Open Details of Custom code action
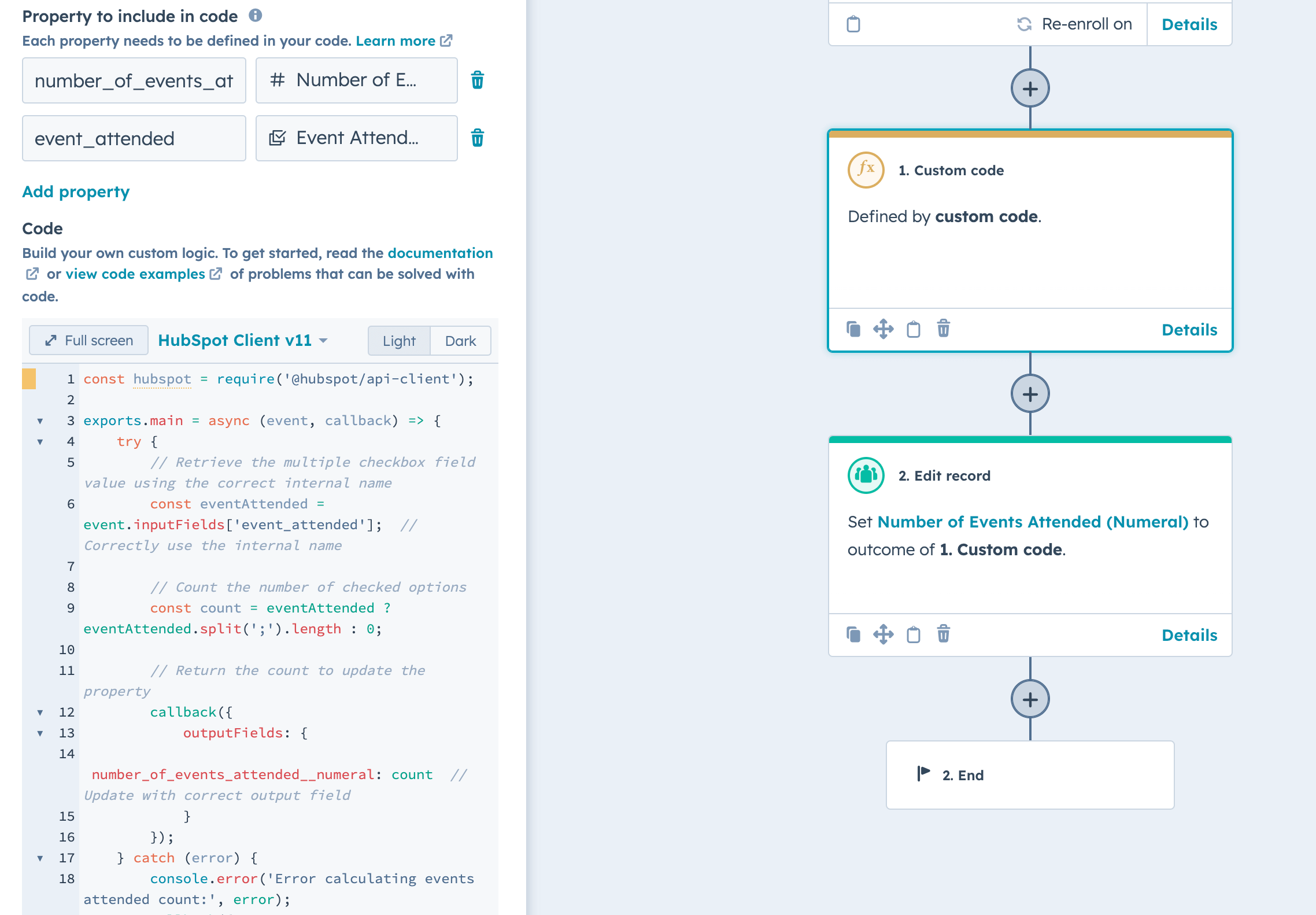The height and width of the screenshot is (915, 1316). coord(1189,330)
